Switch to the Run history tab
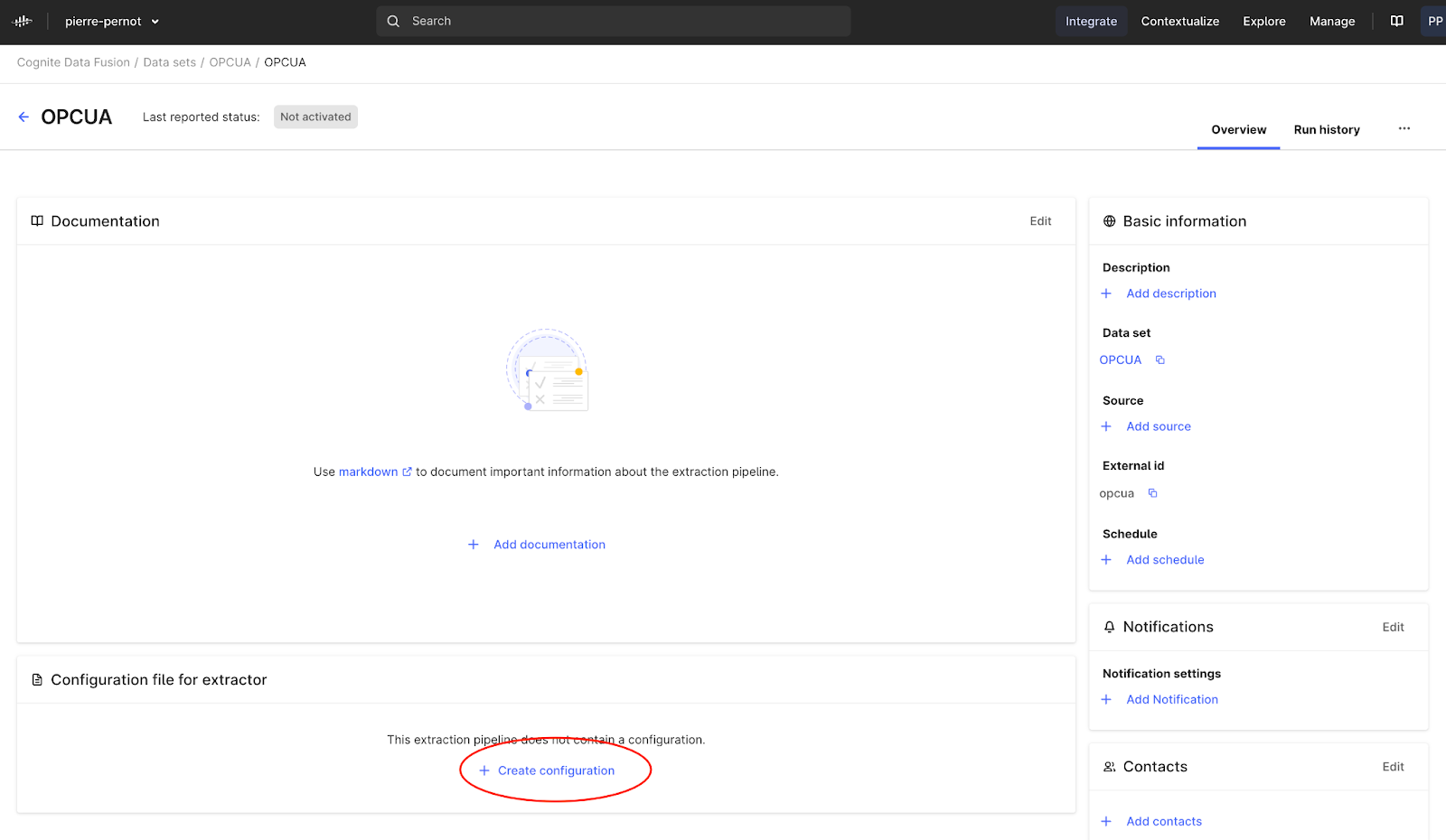The width and height of the screenshot is (1446, 840). tap(1327, 130)
